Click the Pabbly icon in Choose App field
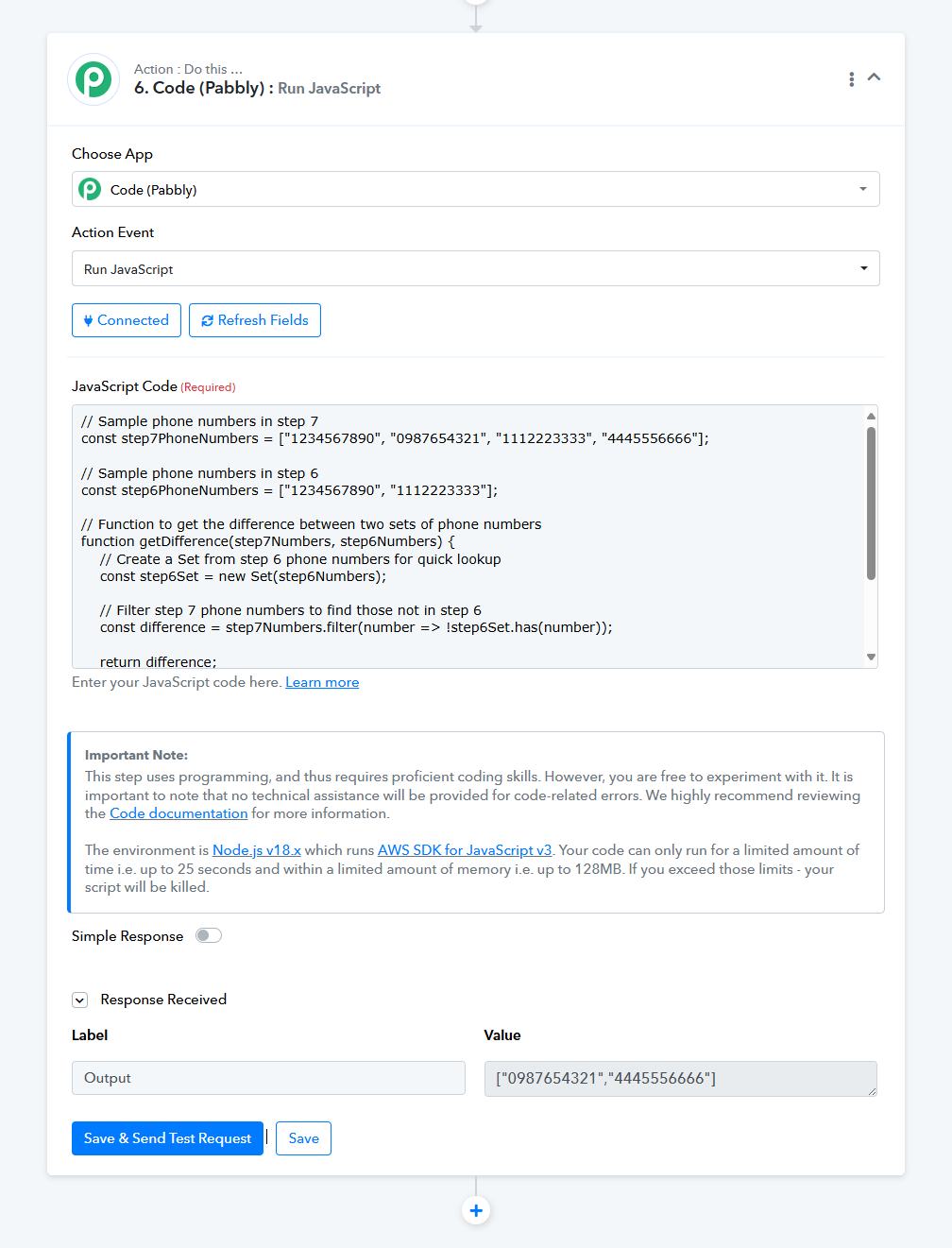 90,189
